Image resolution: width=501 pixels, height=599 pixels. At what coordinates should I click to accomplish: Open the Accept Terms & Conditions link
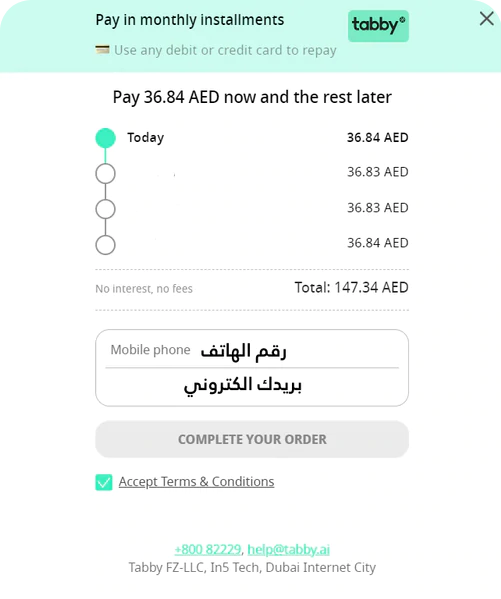[196, 482]
